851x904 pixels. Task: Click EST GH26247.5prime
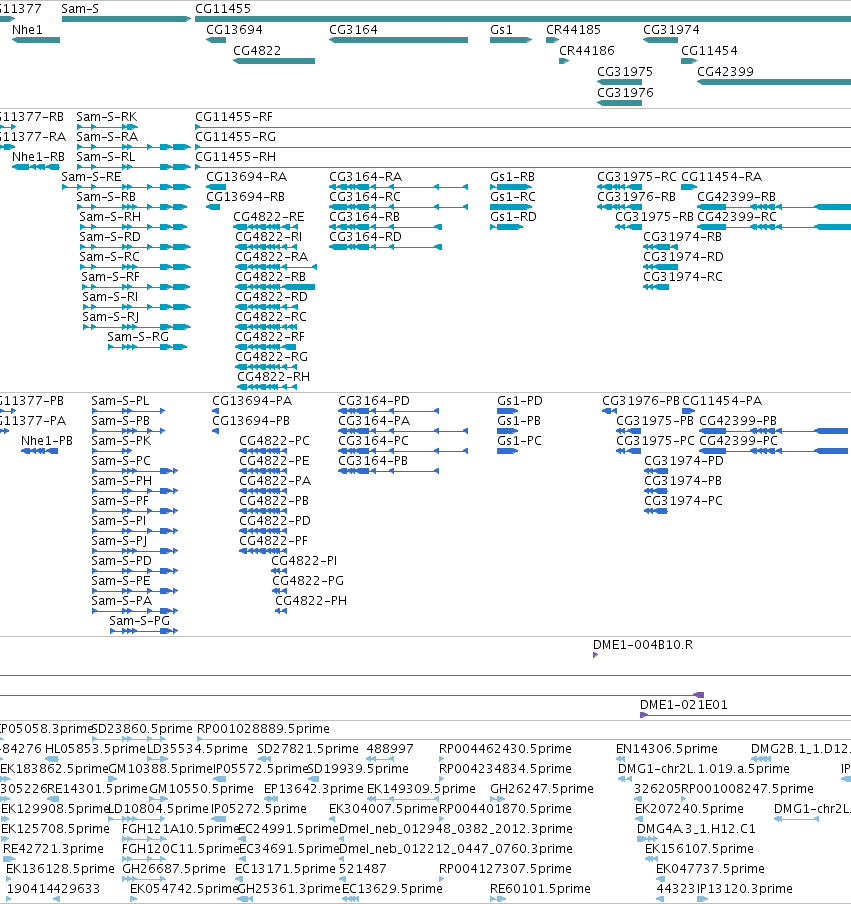(x=541, y=789)
